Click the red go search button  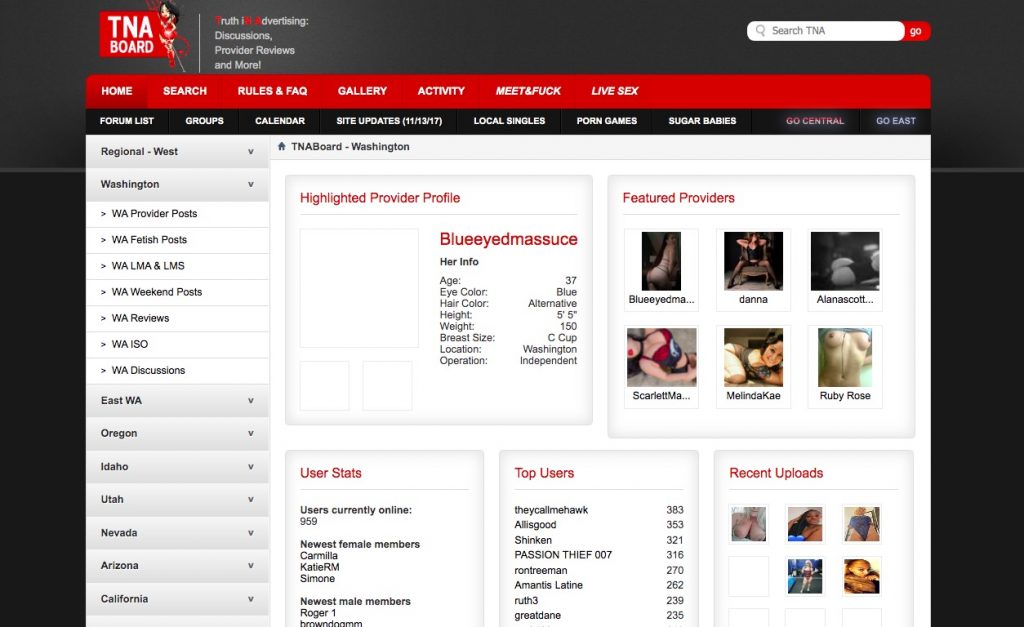point(916,31)
